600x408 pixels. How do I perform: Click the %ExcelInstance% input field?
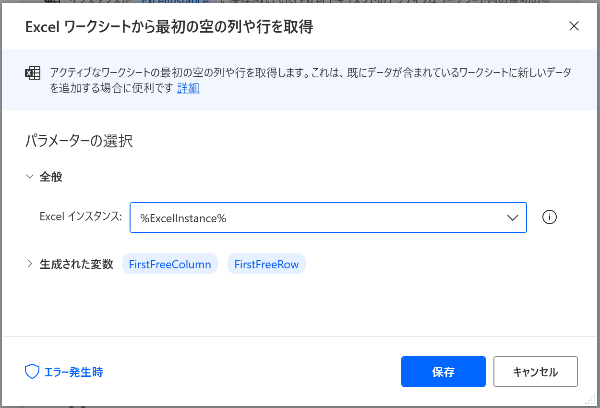pos(328,217)
